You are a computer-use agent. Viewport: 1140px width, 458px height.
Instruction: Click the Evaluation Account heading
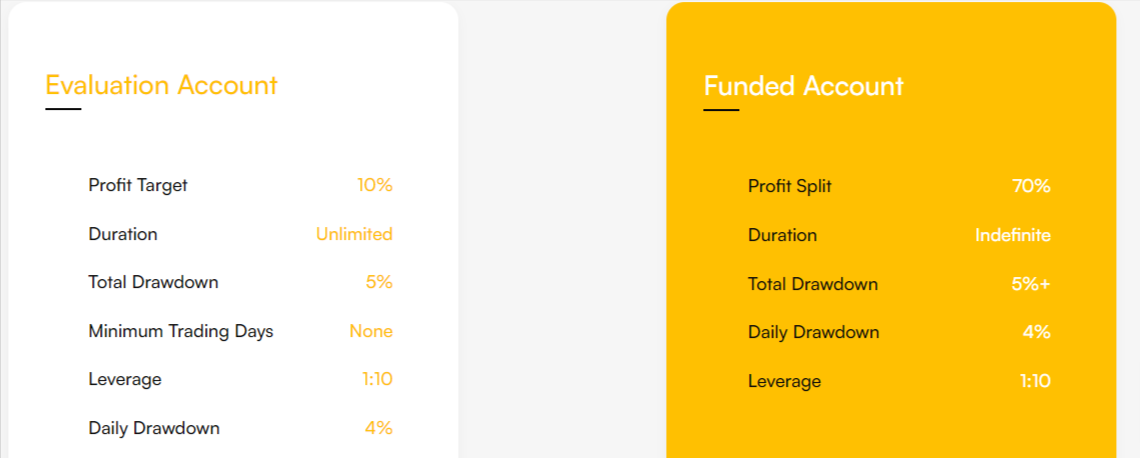[x=161, y=85]
